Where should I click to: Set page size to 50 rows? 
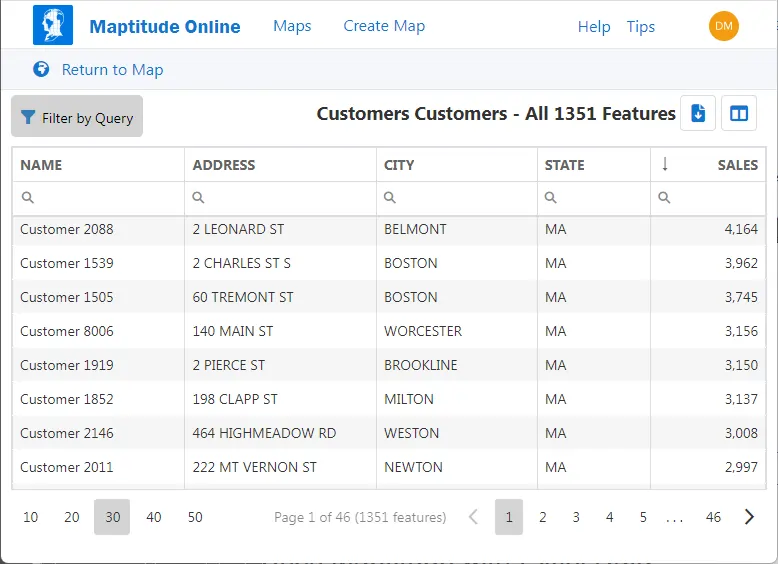[x=195, y=517]
